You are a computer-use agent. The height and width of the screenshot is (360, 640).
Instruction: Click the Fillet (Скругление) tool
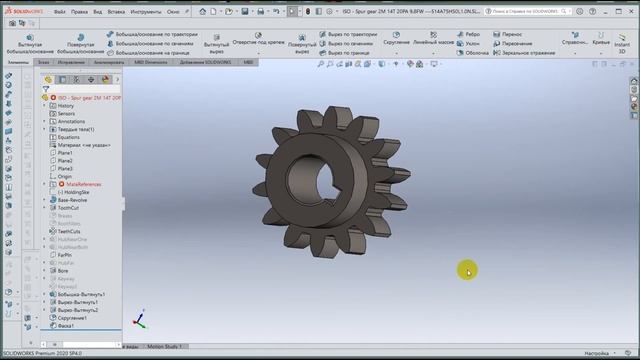pyautogui.click(x=396, y=38)
